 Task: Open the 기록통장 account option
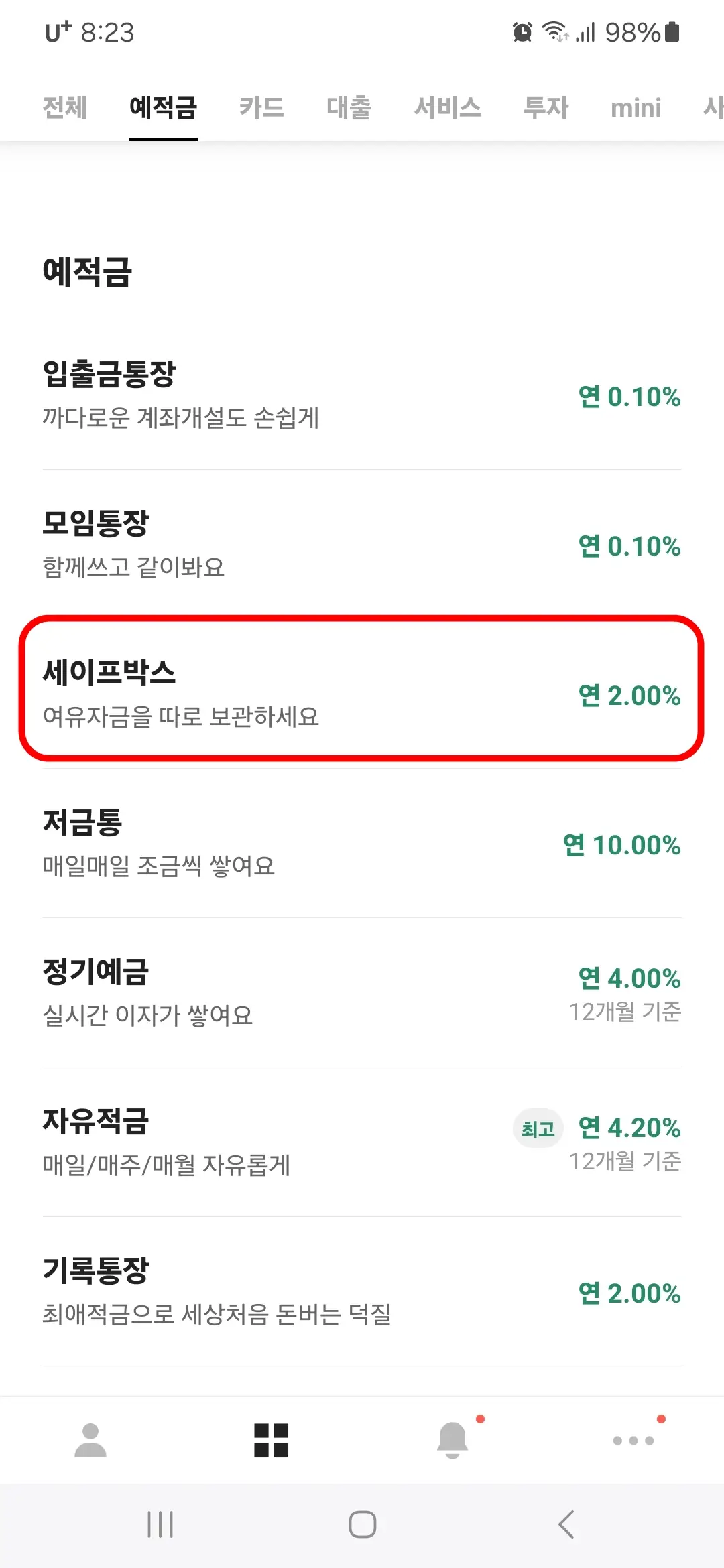point(362,1293)
